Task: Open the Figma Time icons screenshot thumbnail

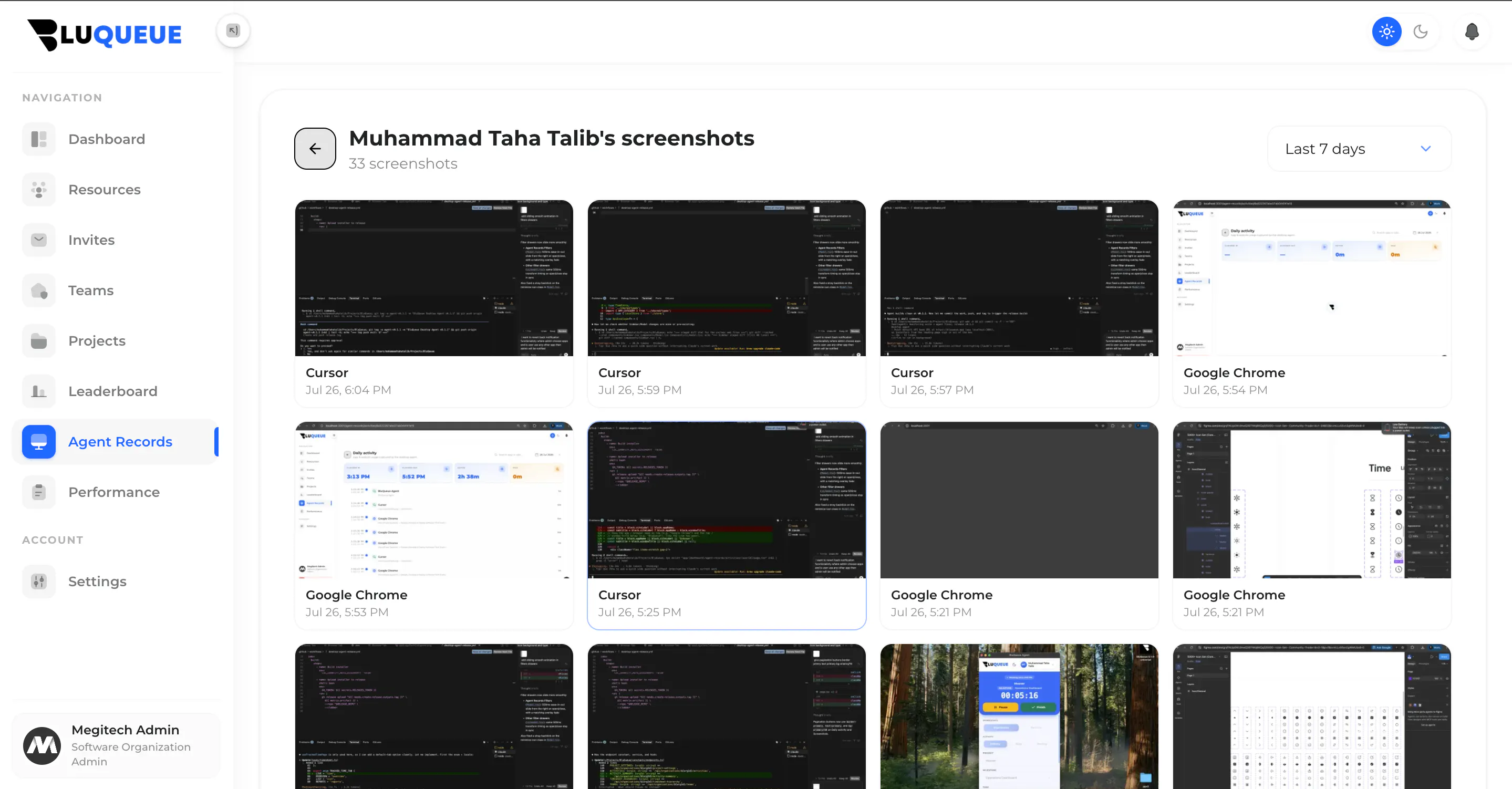Action: coord(1312,500)
